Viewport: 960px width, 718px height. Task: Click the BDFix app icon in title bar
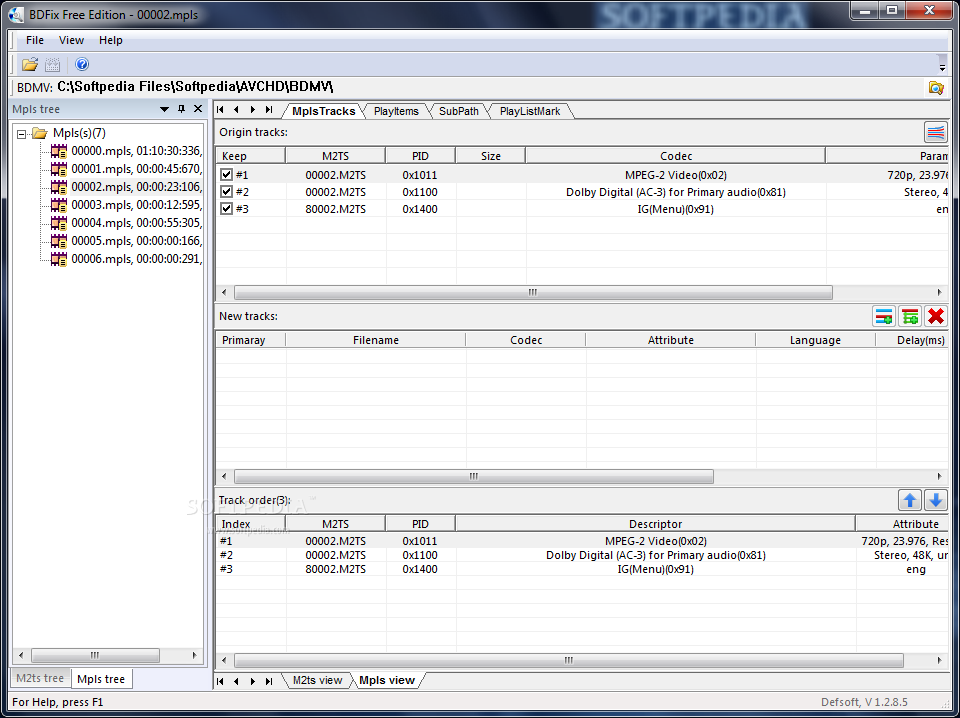tap(17, 14)
